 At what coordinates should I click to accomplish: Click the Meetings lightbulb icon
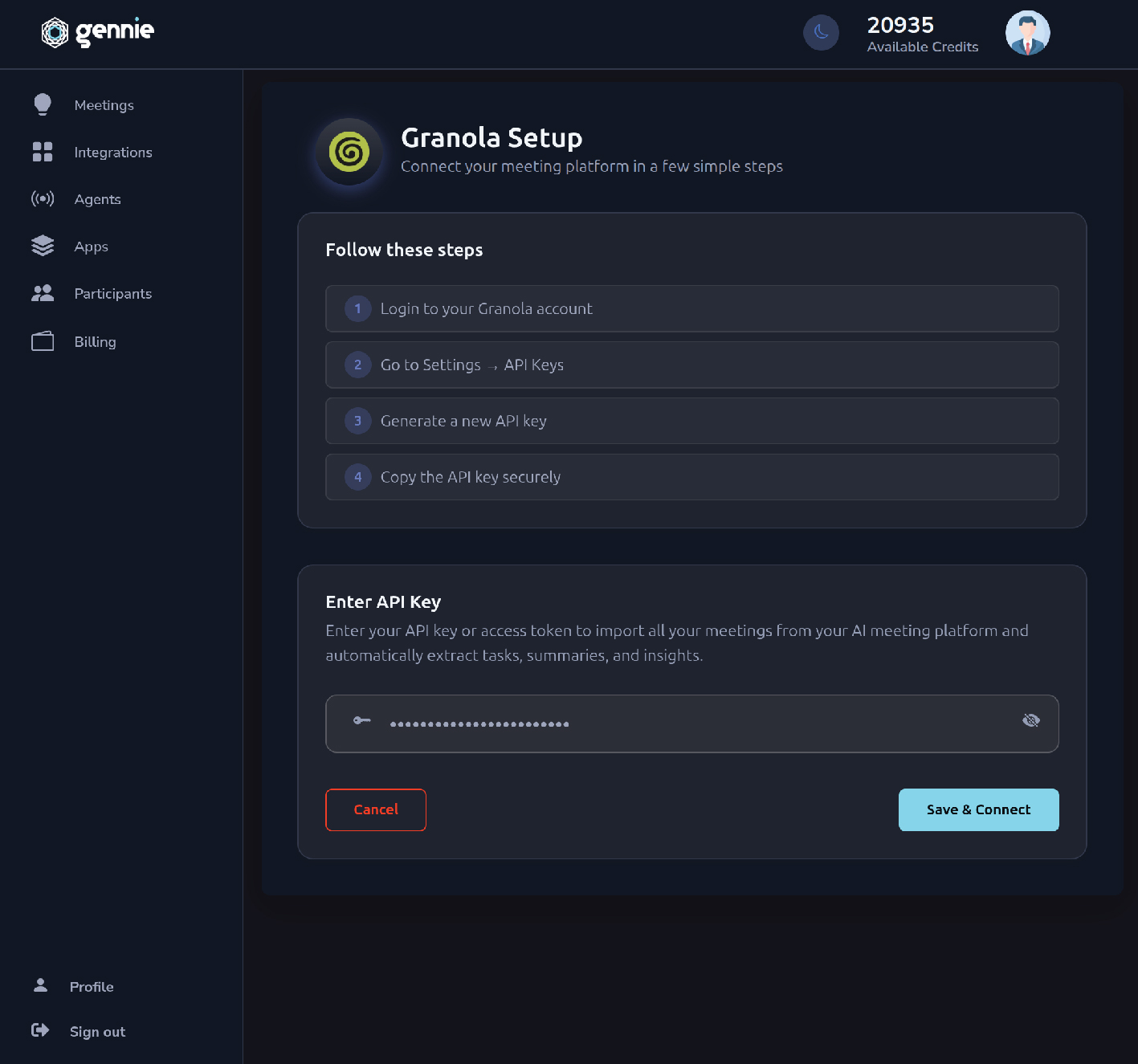pos(43,104)
